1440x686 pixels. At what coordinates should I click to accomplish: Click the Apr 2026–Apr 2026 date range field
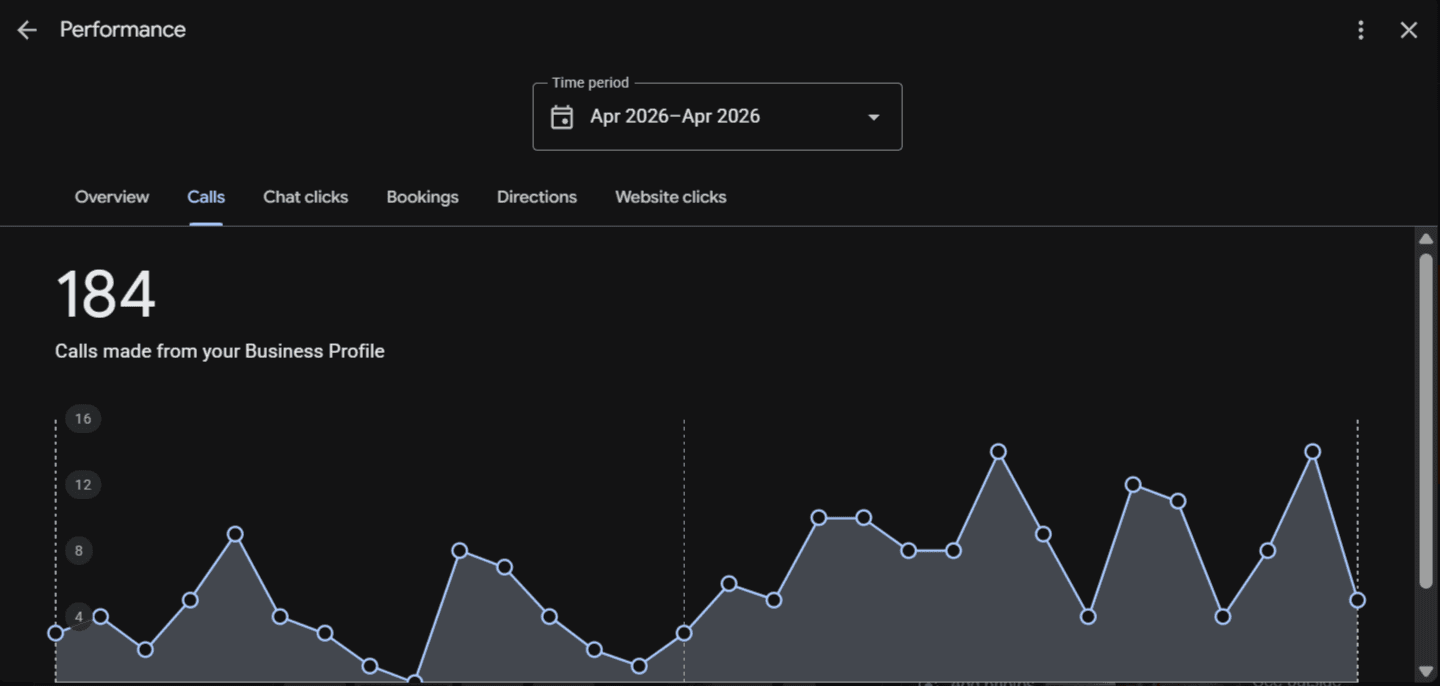tap(717, 117)
